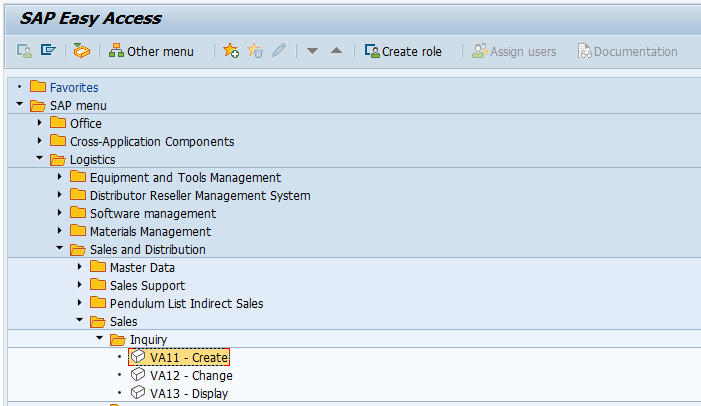Click Pendulum List Indirect Sales folder icon
Image resolution: width=701 pixels, height=406 pixels.
(x=98, y=302)
